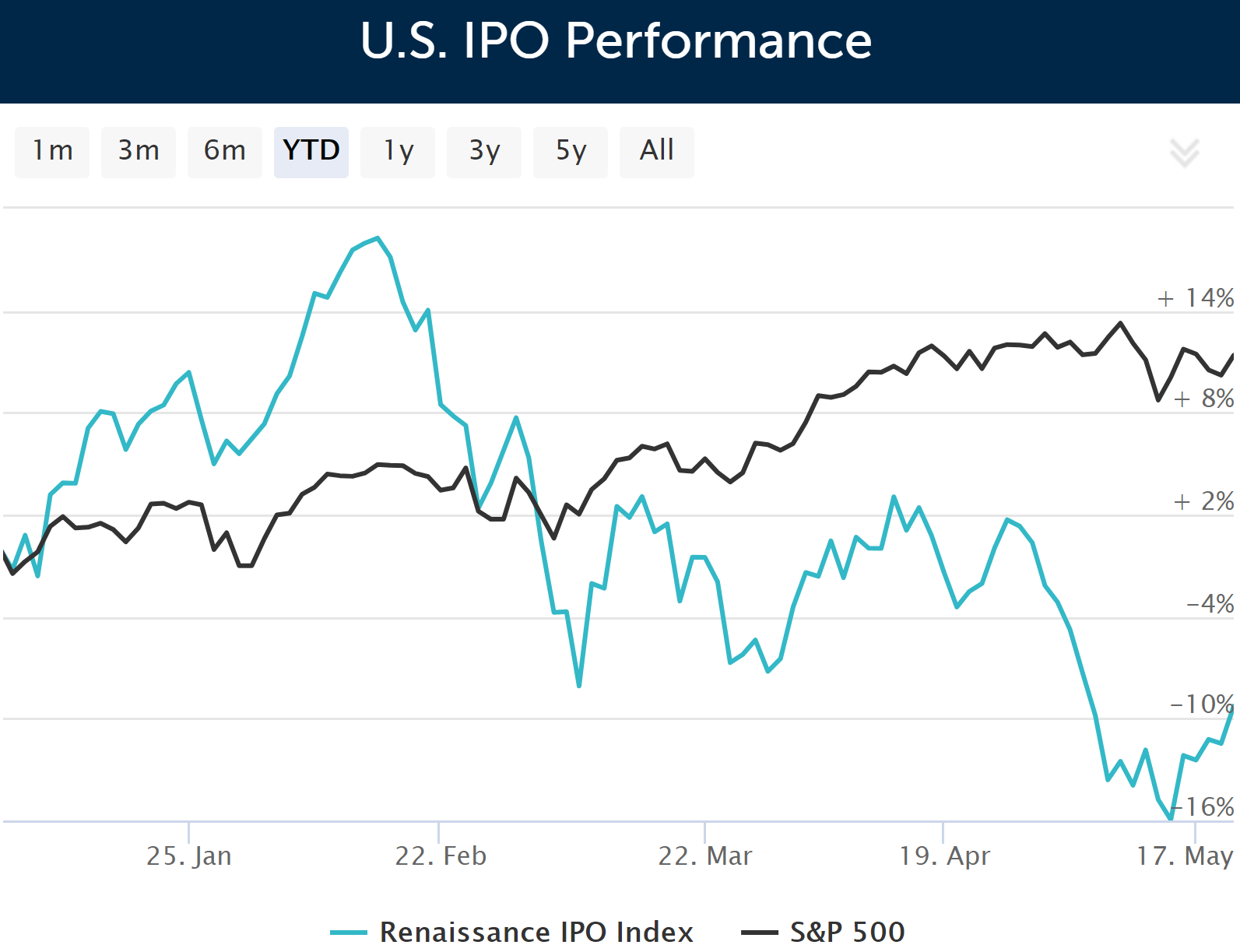Select the 5y time range
The width and height of the screenshot is (1240, 952).
coord(571,151)
